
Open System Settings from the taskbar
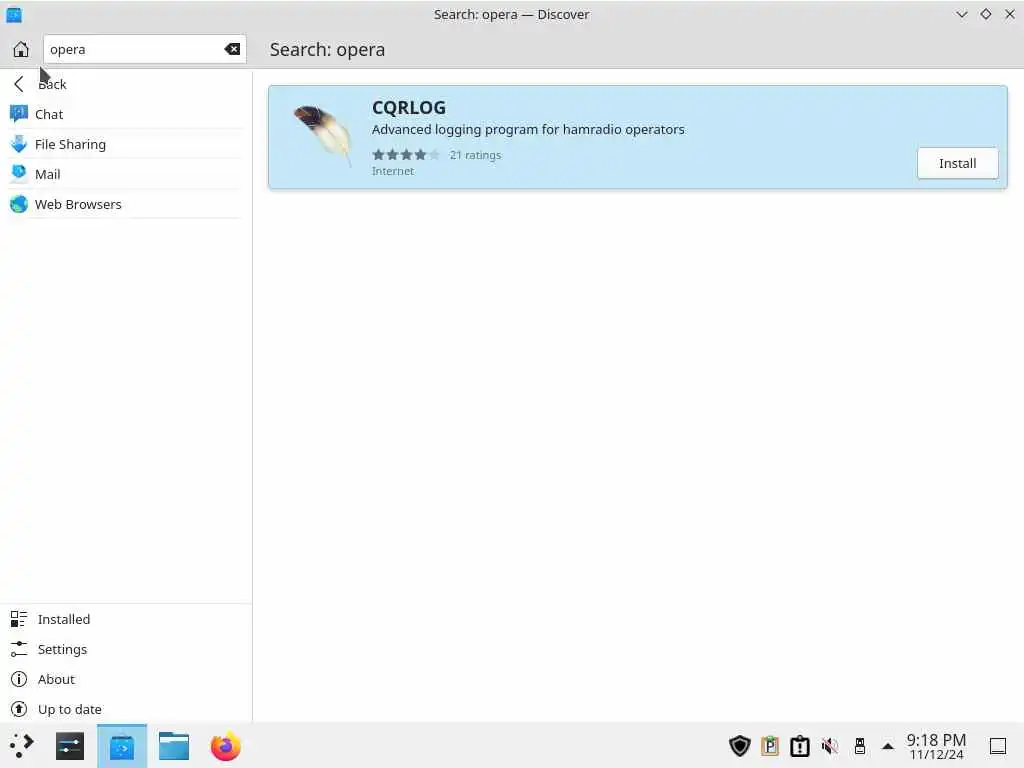click(70, 746)
